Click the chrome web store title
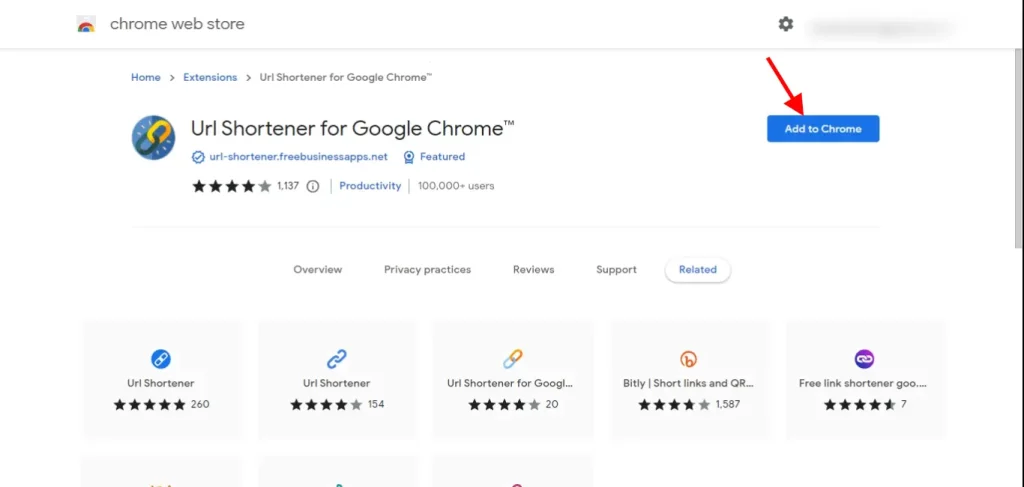This screenshot has height=487, width=1024. [177, 24]
